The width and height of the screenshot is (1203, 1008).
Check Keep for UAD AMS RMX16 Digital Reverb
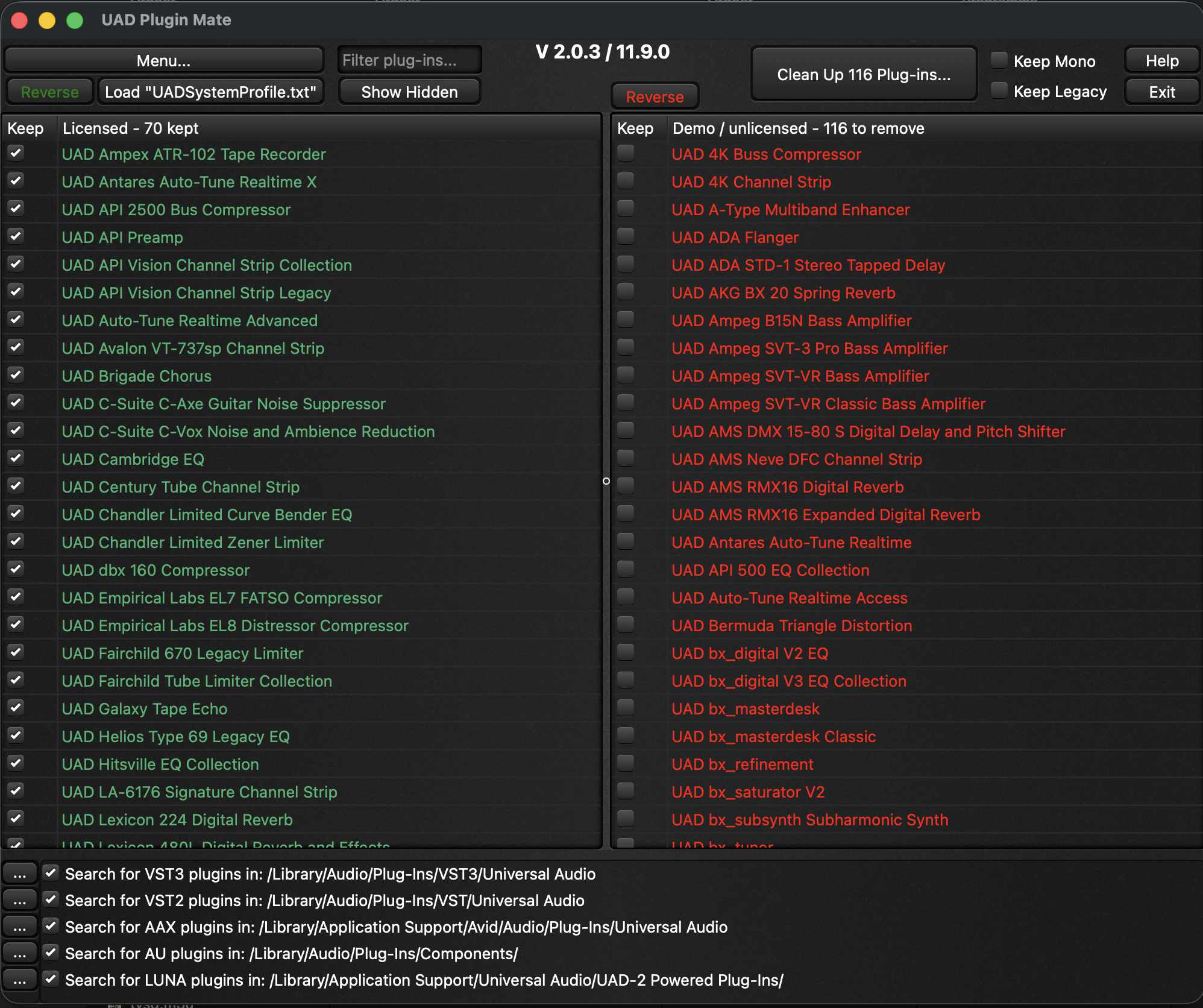click(626, 486)
